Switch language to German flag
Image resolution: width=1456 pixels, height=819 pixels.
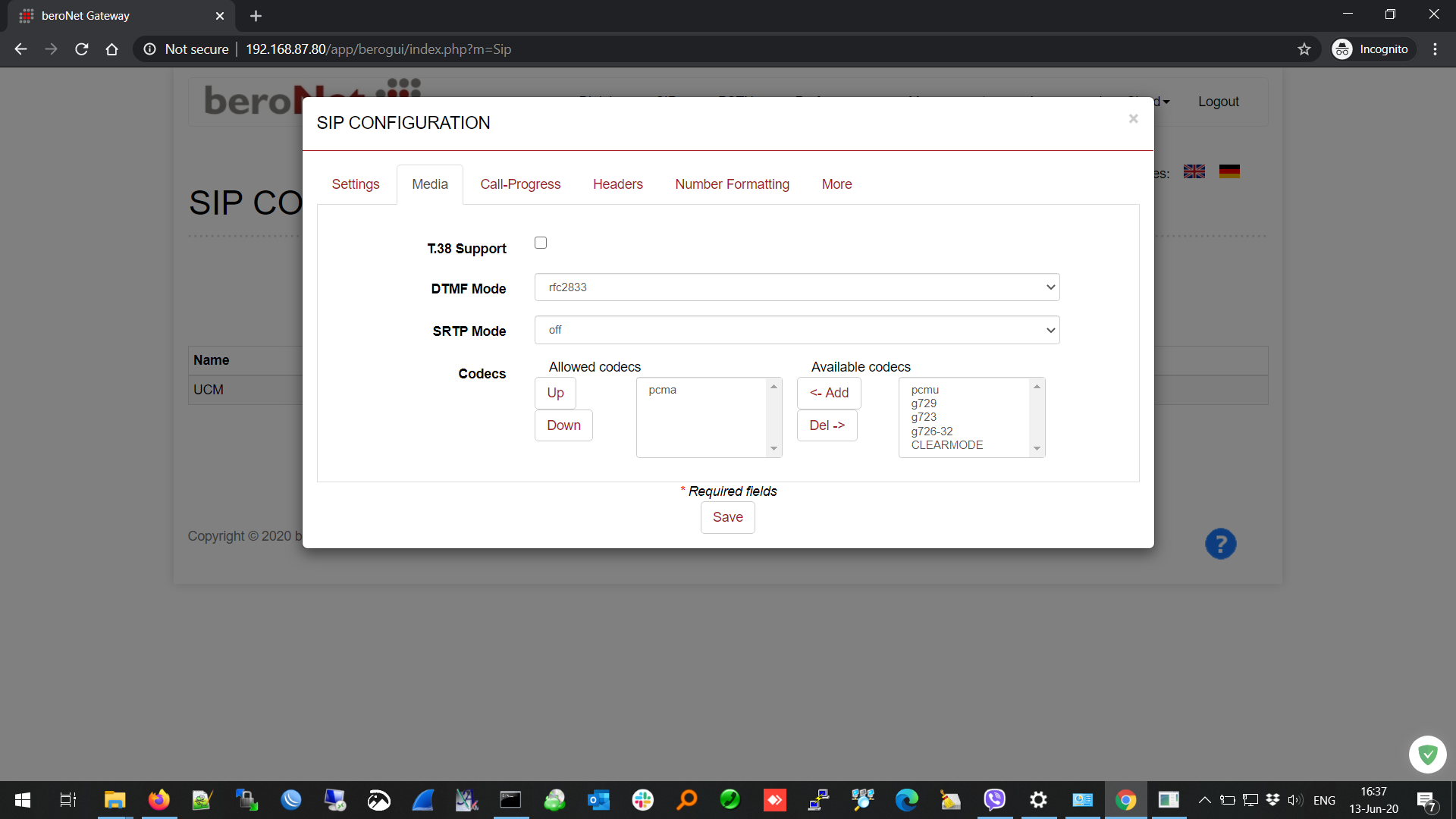click(x=1229, y=171)
